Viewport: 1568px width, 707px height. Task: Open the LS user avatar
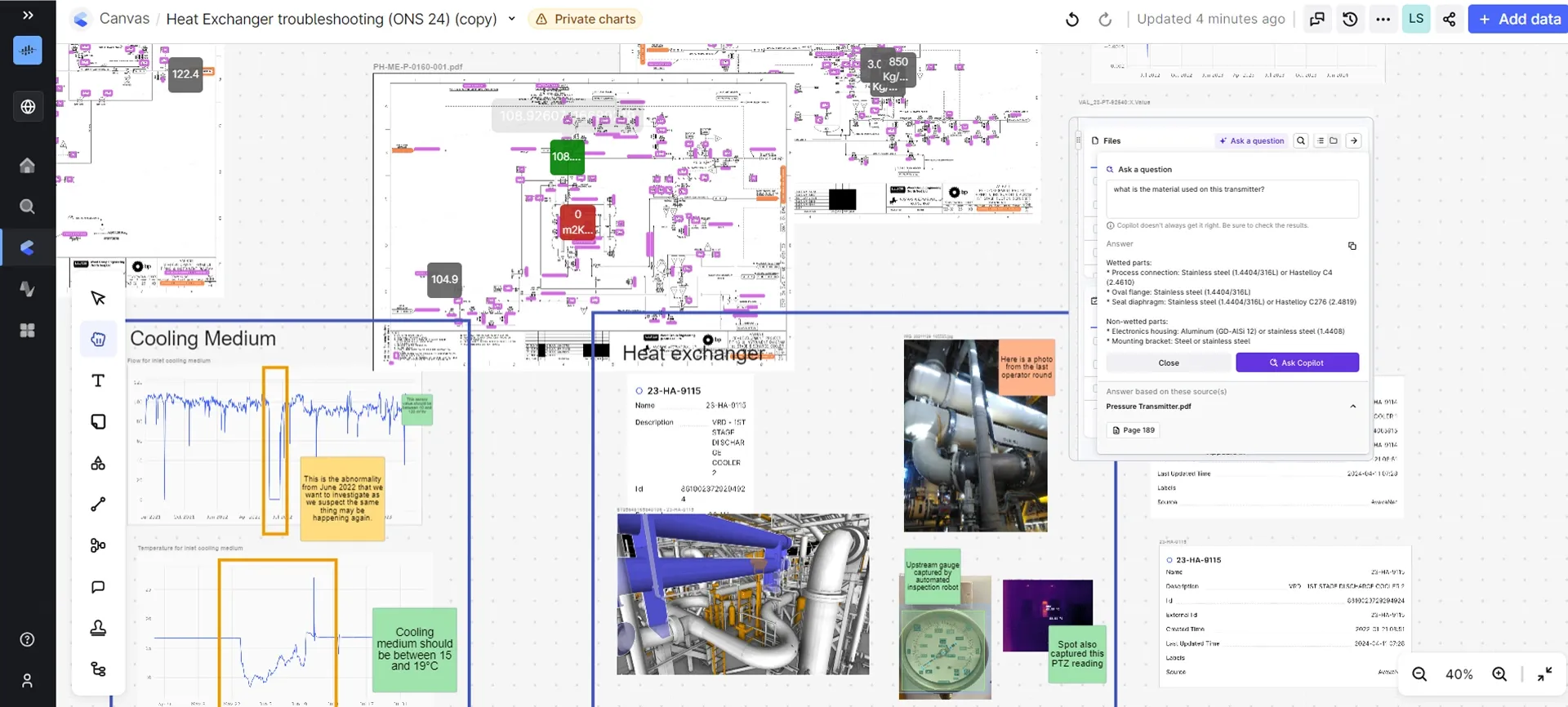coord(1416,19)
